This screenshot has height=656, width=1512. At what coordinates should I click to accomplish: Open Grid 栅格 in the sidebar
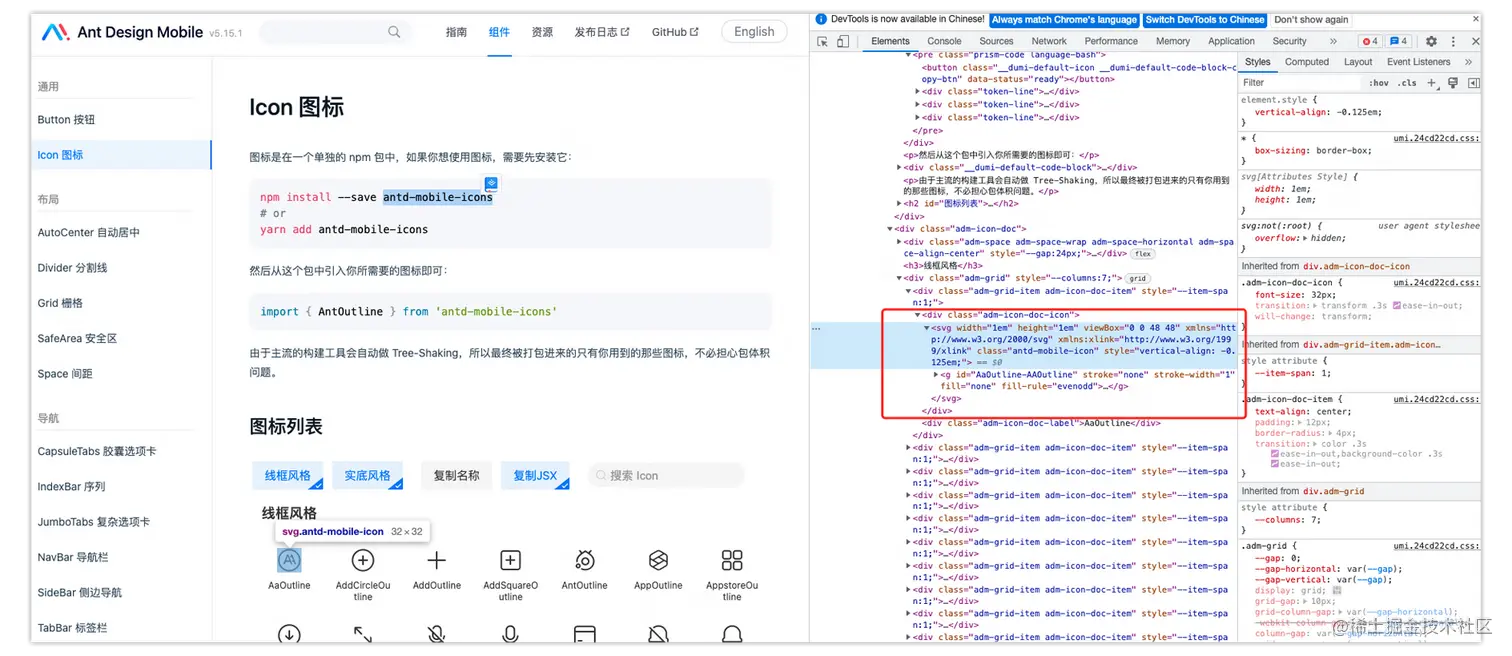click(x=60, y=303)
